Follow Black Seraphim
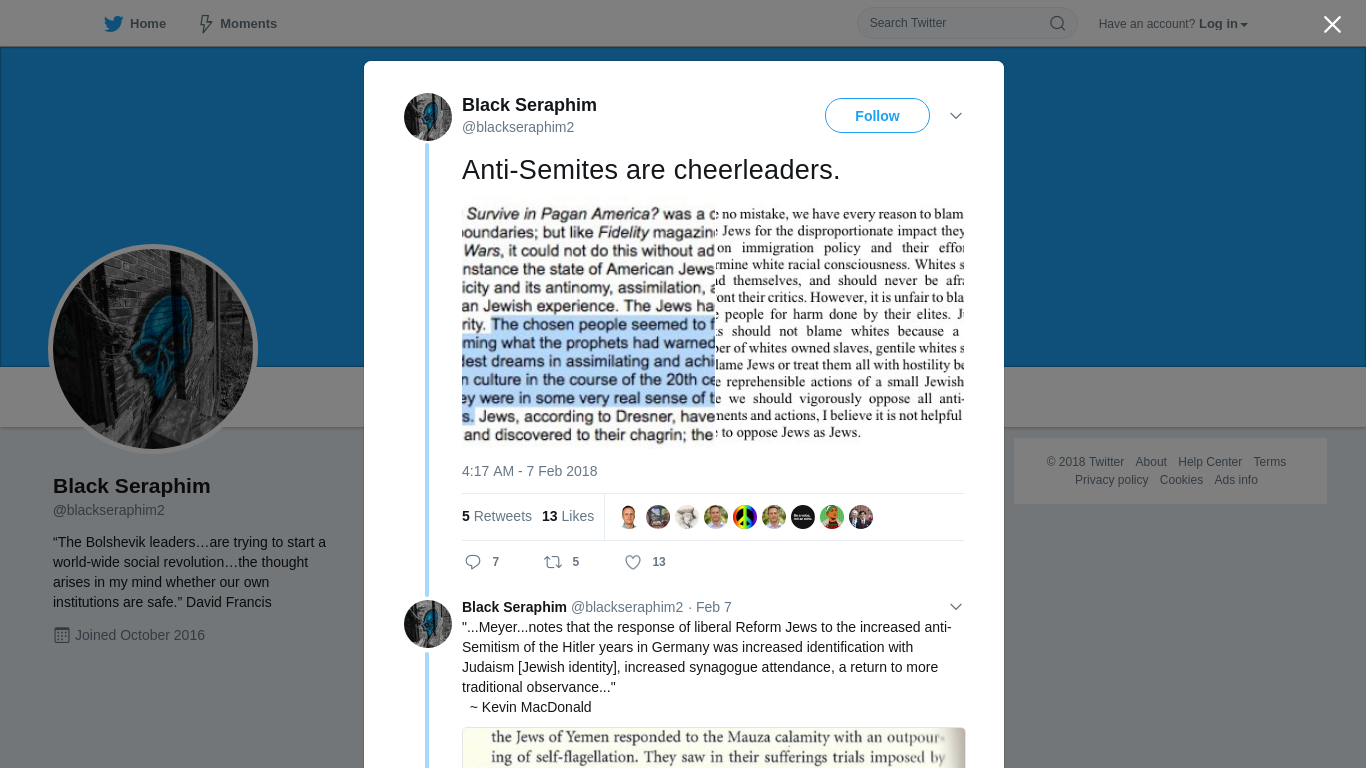1366x768 pixels. point(877,116)
